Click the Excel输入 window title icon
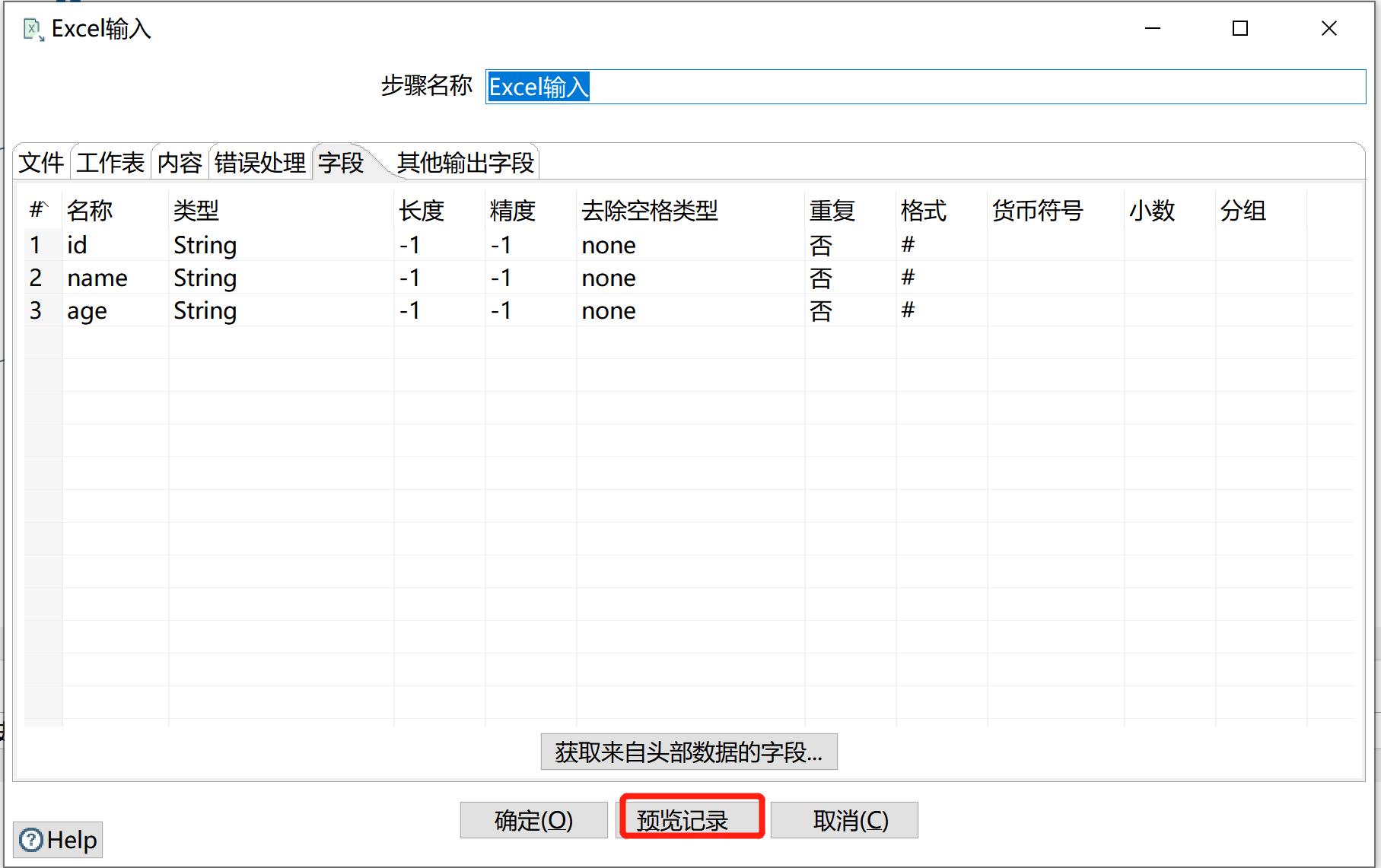The height and width of the screenshot is (868, 1381). (x=33, y=30)
